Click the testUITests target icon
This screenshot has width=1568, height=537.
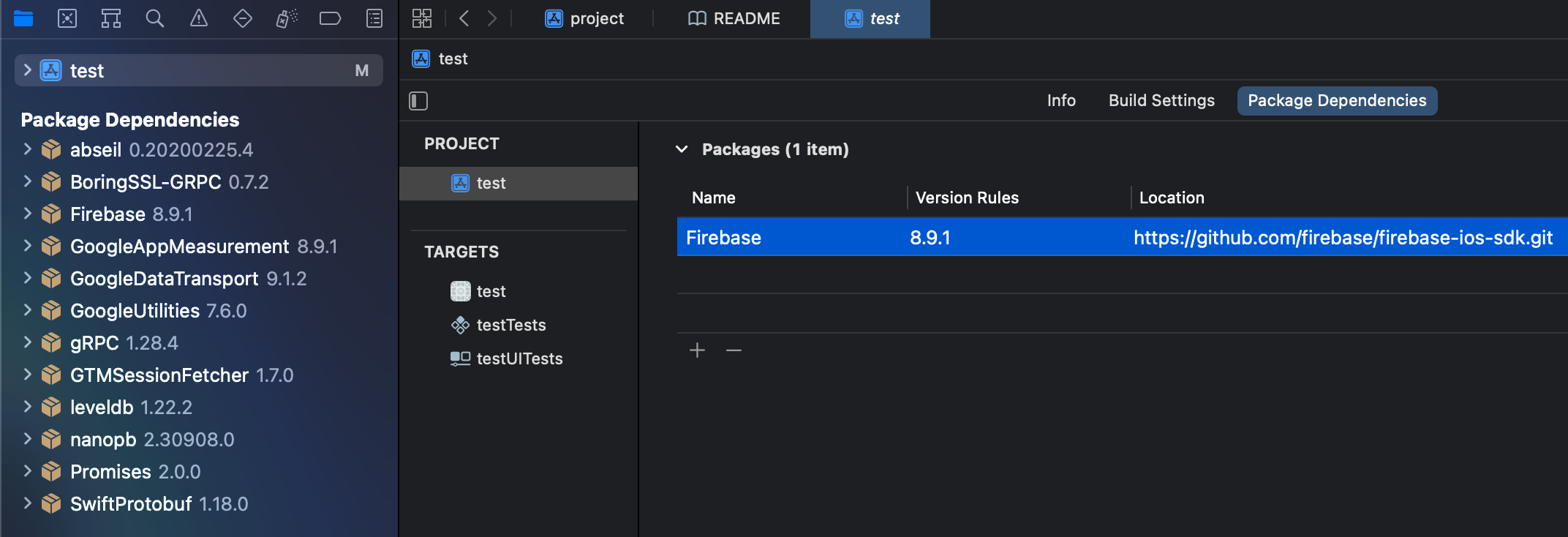point(460,358)
